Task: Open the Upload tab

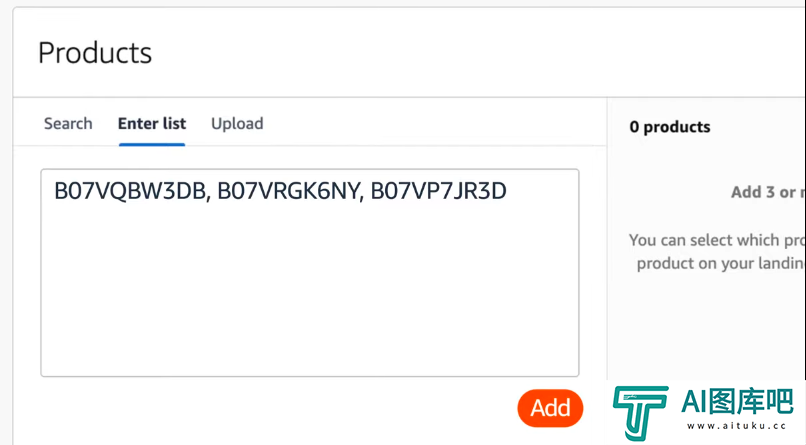Action: click(237, 124)
